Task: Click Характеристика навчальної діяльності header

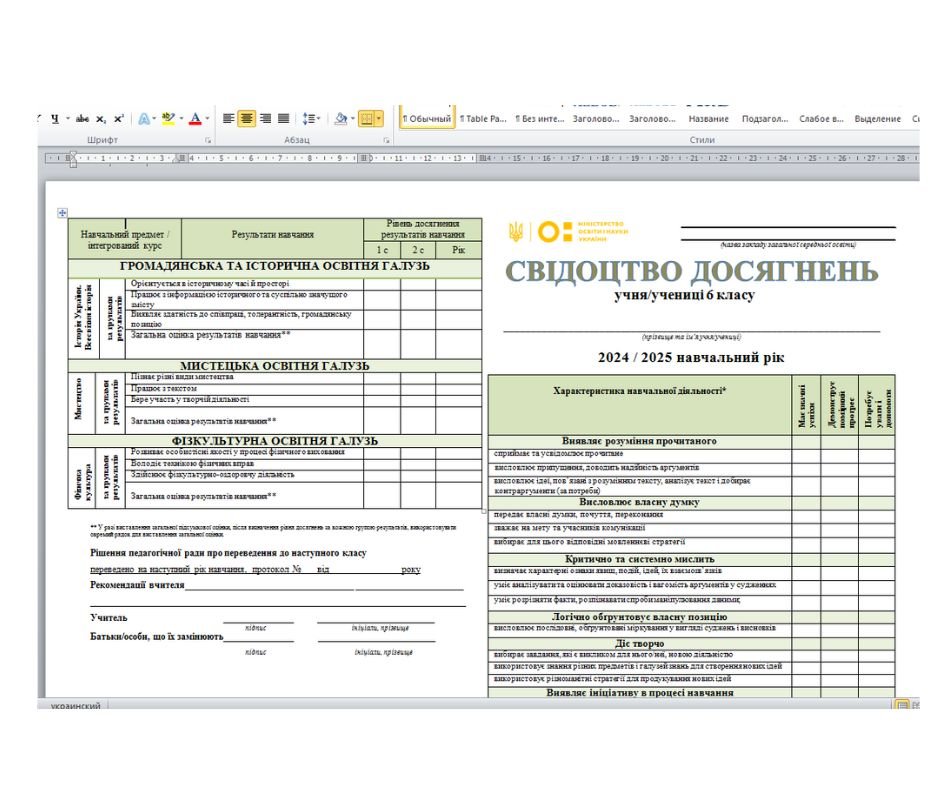Action: coord(640,391)
